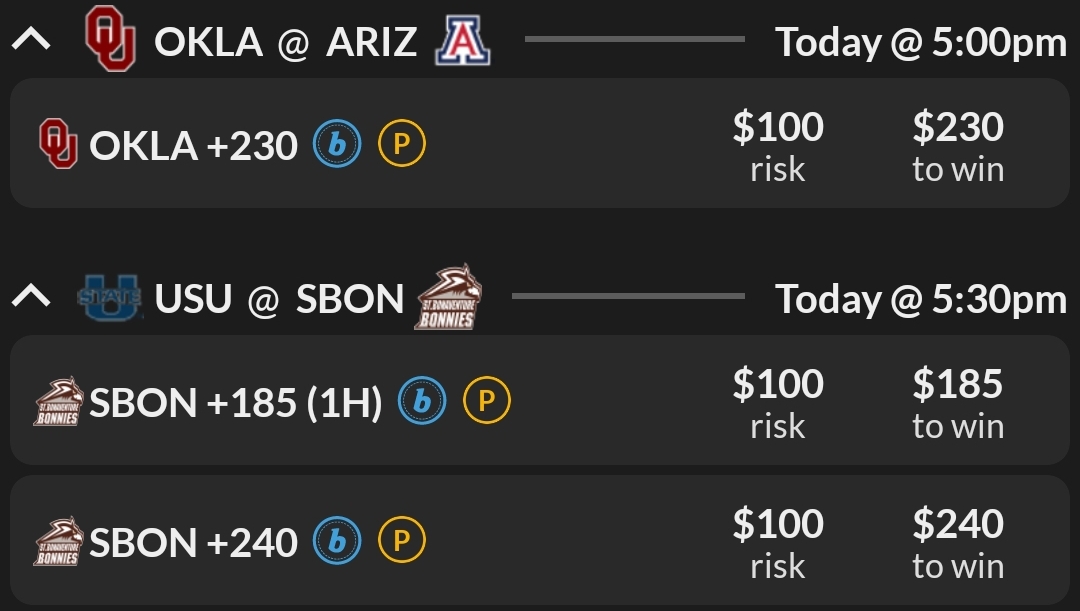The image size is (1080, 611).
Task: Click yellow 'P' badge on OKLA +230
Action: pos(402,146)
